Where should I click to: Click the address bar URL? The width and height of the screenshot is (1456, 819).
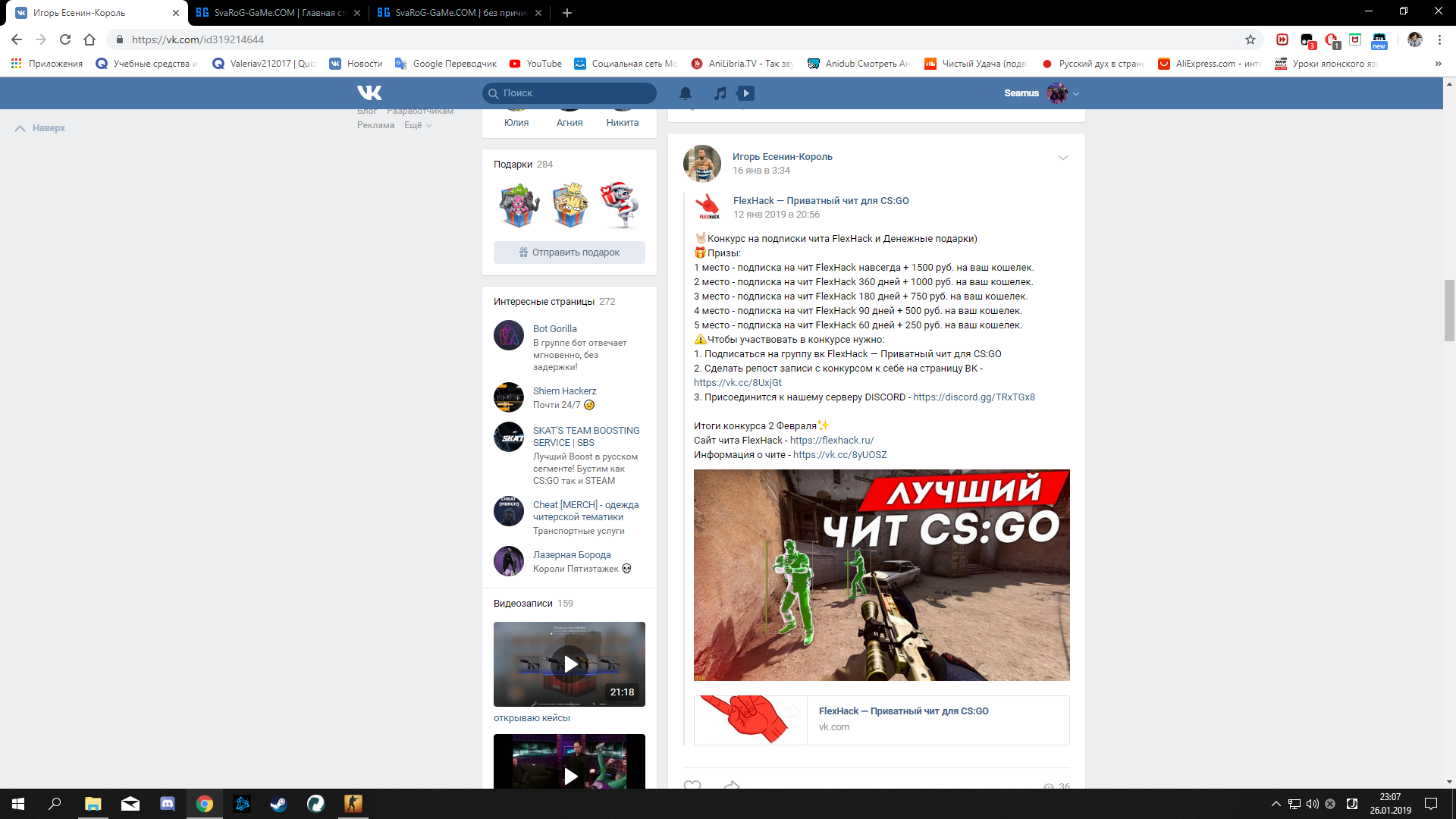click(198, 39)
